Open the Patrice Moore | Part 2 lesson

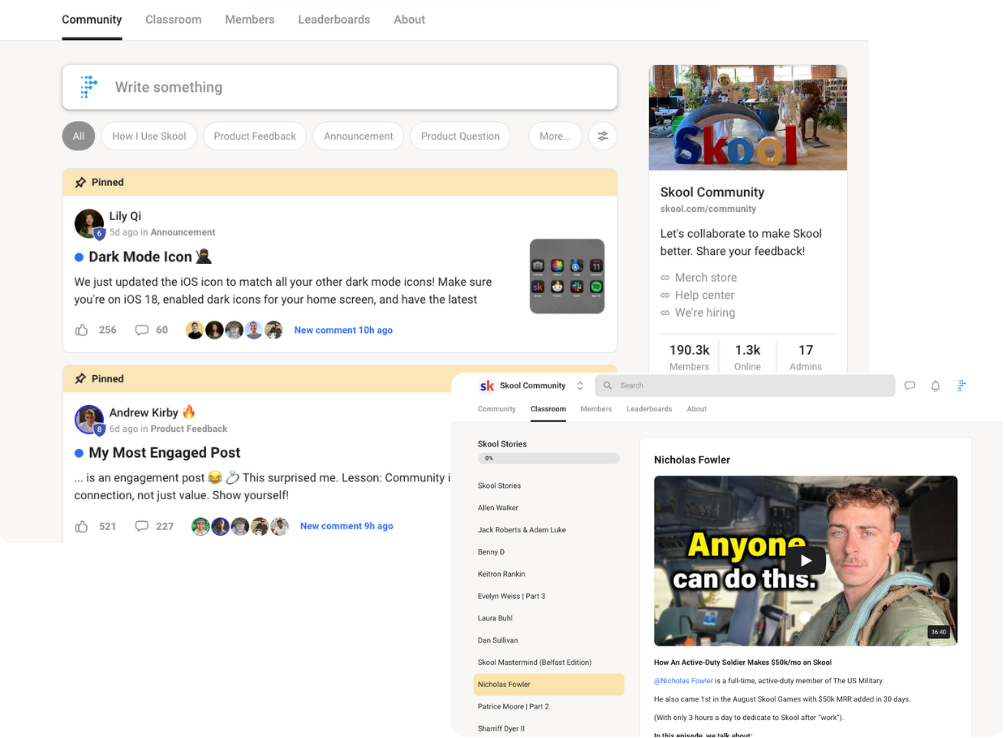514,707
